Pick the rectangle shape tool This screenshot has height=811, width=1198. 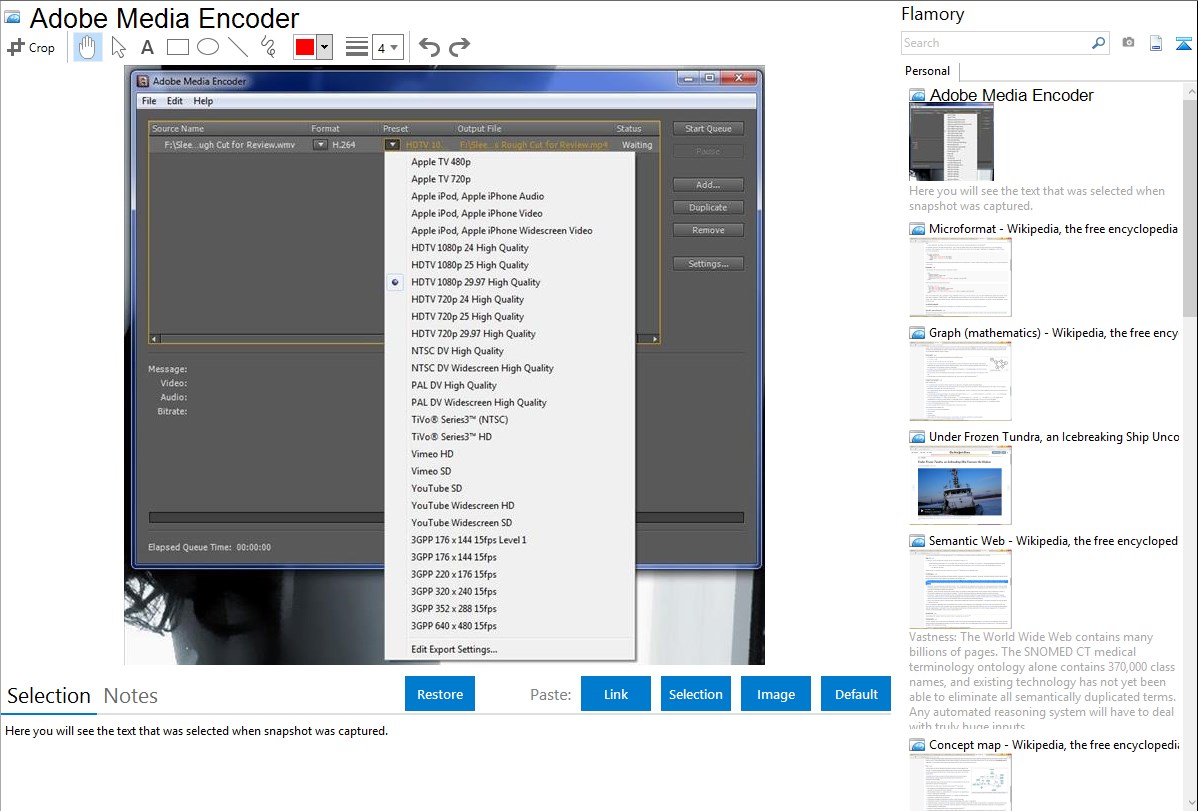pyautogui.click(x=178, y=47)
